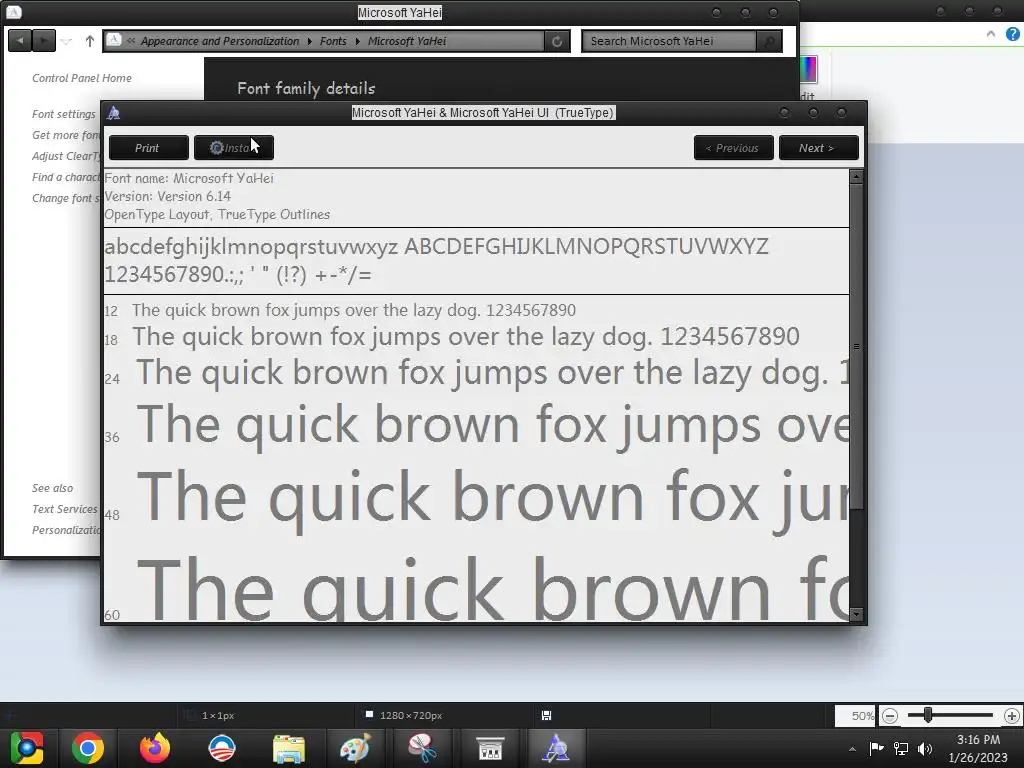This screenshot has height=768, width=1024.
Task: Click the 50% zoom level value
Action: point(862,716)
